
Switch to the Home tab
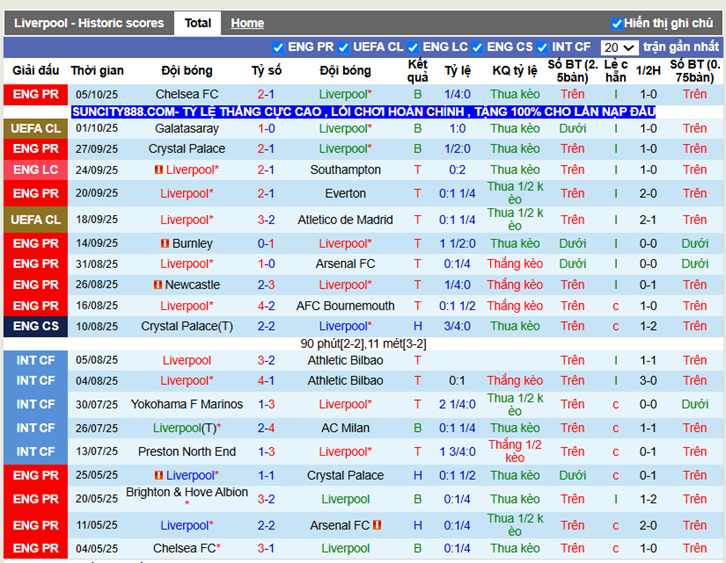point(247,23)
